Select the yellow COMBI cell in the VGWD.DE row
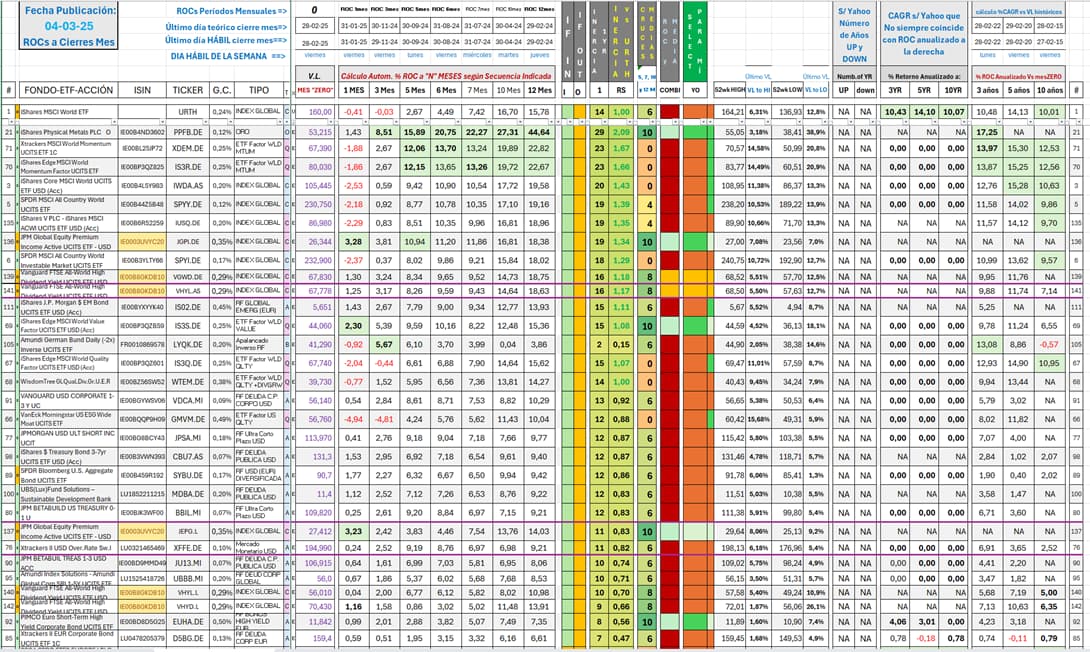The image size is (1090, 652). [669, 276]
